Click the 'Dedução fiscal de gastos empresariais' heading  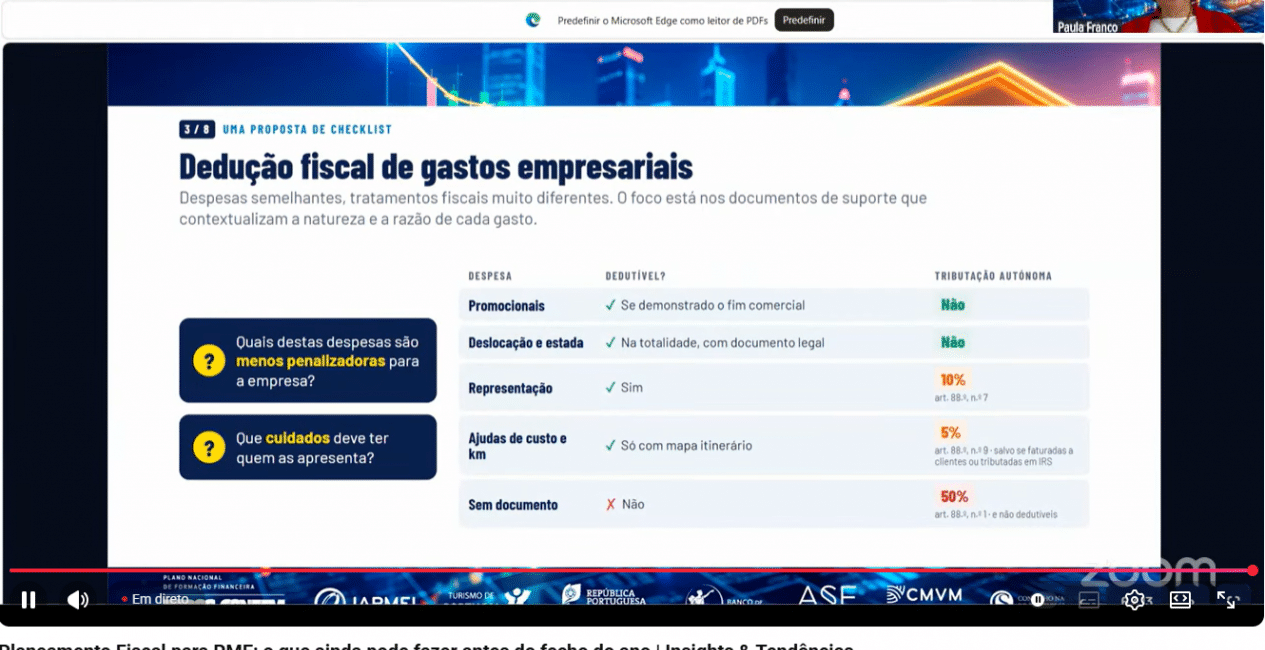436,165
